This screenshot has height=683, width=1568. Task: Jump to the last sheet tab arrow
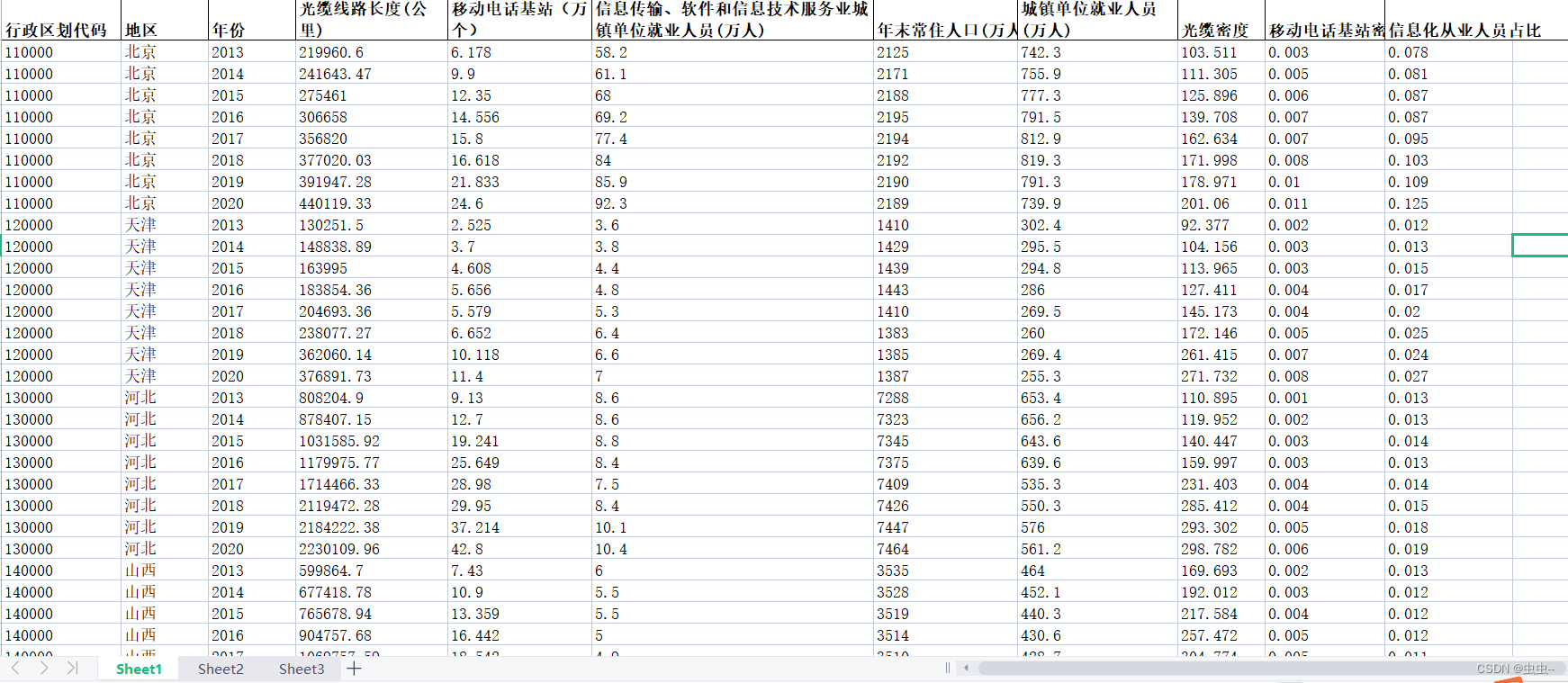pyautogui.click(x=72, y=668)
